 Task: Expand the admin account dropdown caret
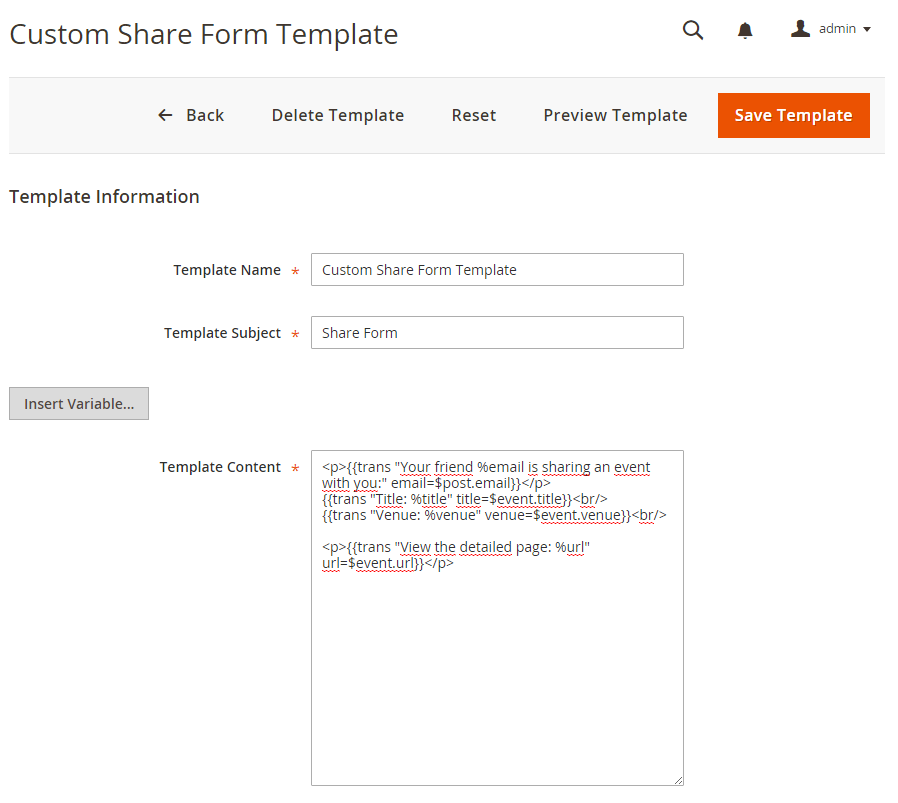pyautogui.click(x=867, y=30)
